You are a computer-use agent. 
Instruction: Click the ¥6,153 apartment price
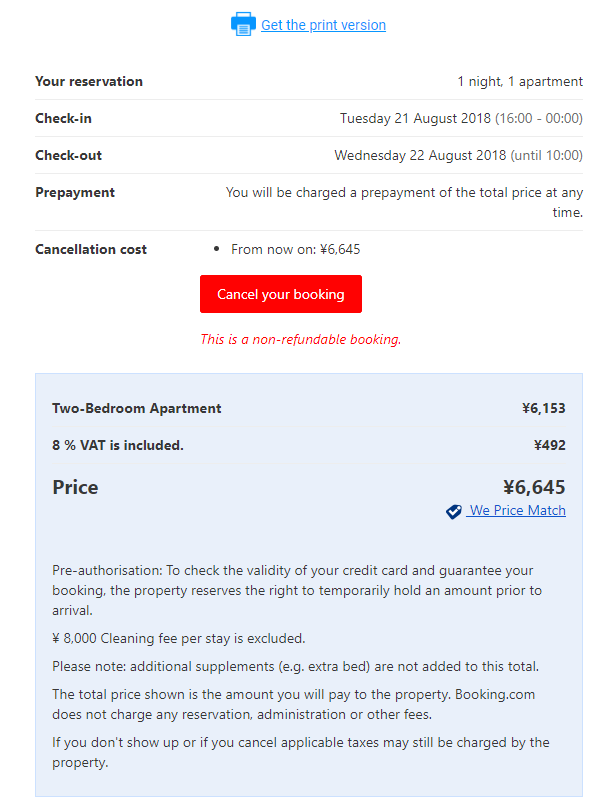click(543, 408)
